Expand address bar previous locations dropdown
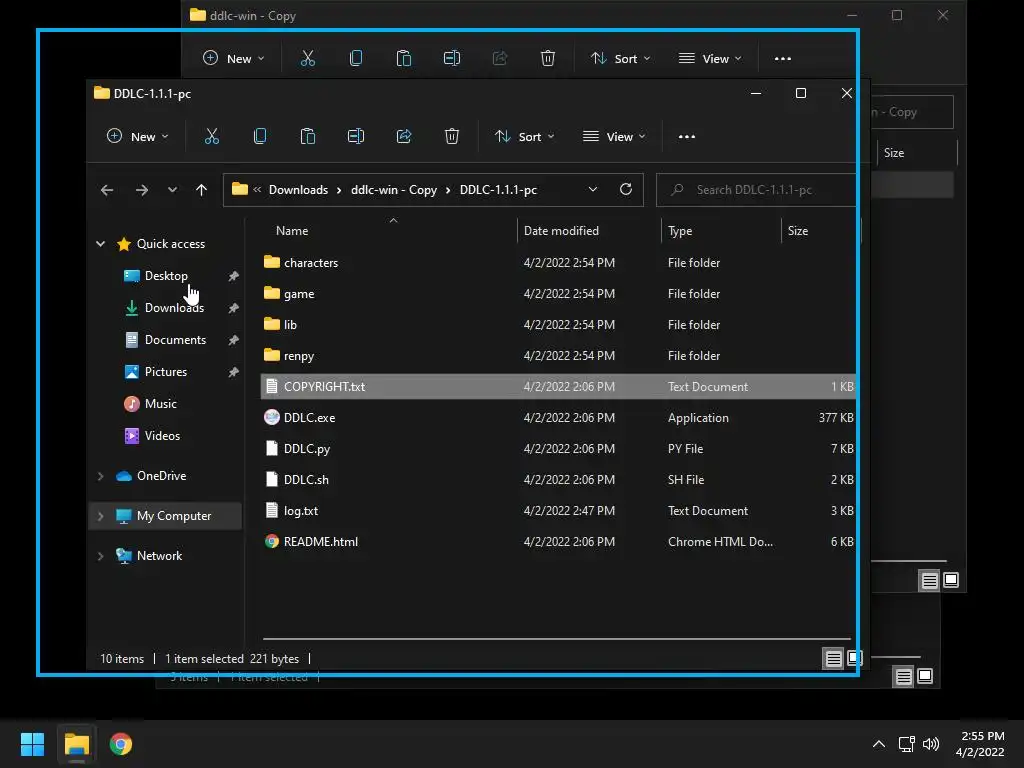This screenshot has width=1024, height=768. [x=592, y=189]
